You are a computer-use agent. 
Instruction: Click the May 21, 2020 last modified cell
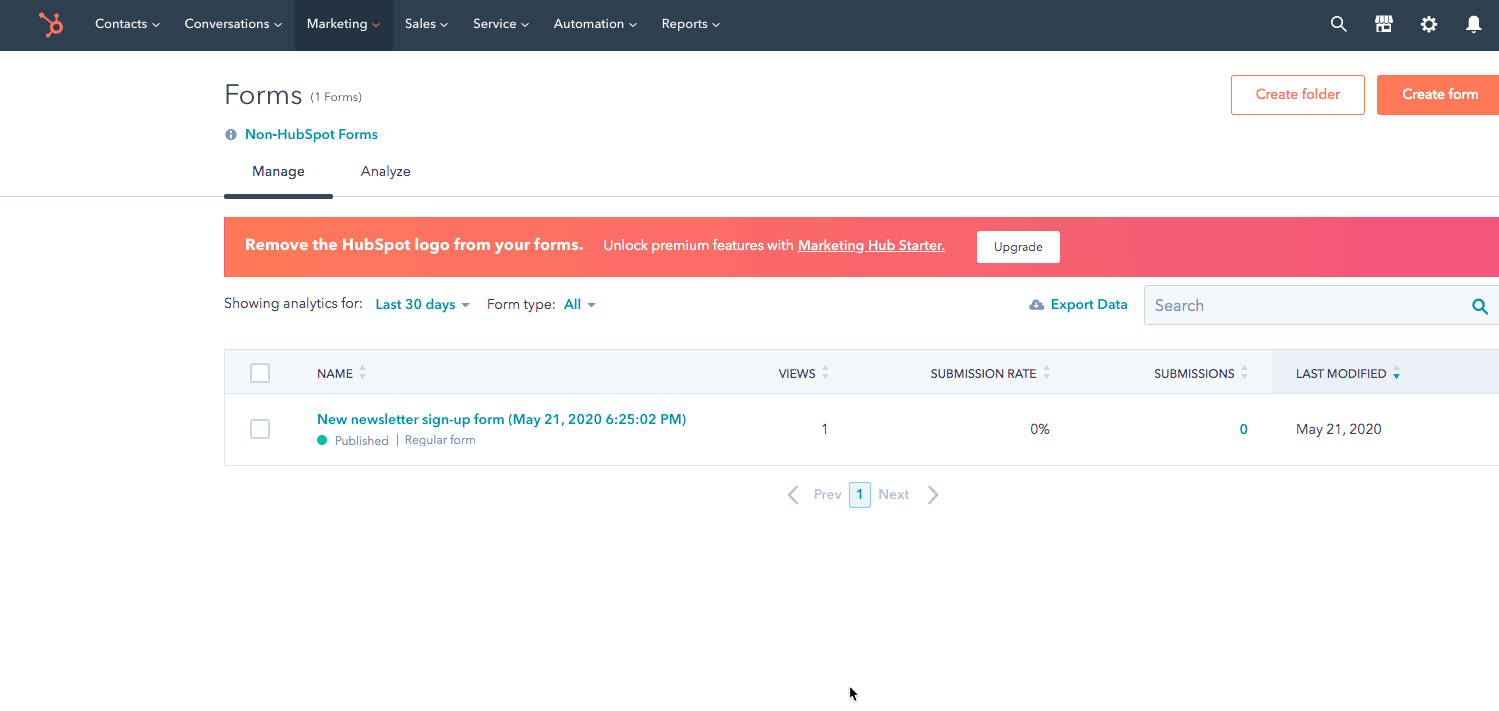click(x=1339, y=430)
